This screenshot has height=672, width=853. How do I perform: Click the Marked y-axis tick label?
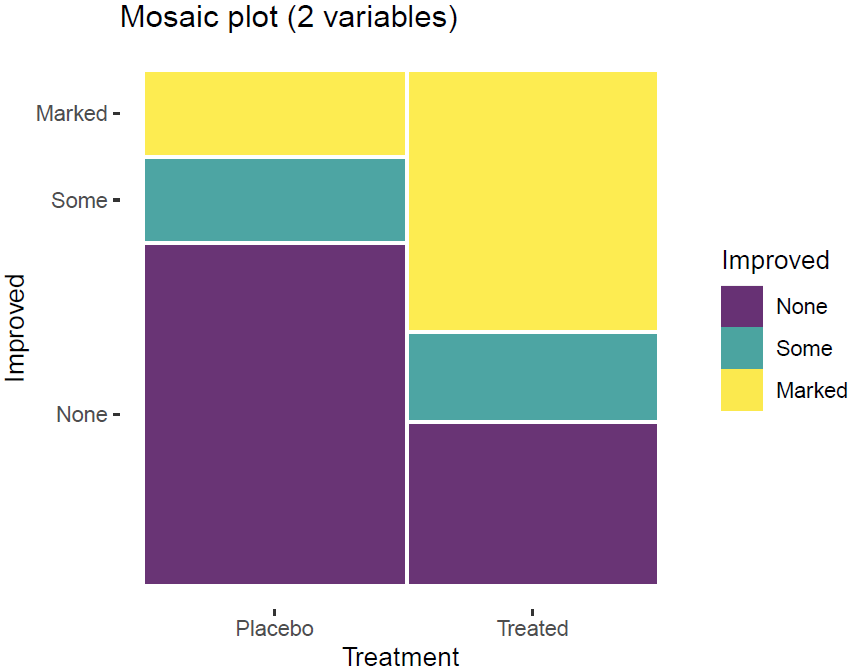[71, 114]
